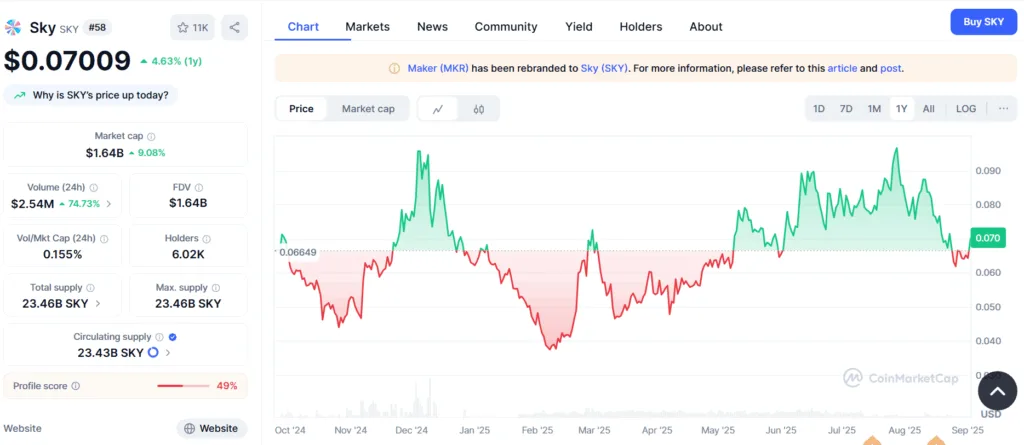Click the current price tag 0.070 on axis

point(987,238)
